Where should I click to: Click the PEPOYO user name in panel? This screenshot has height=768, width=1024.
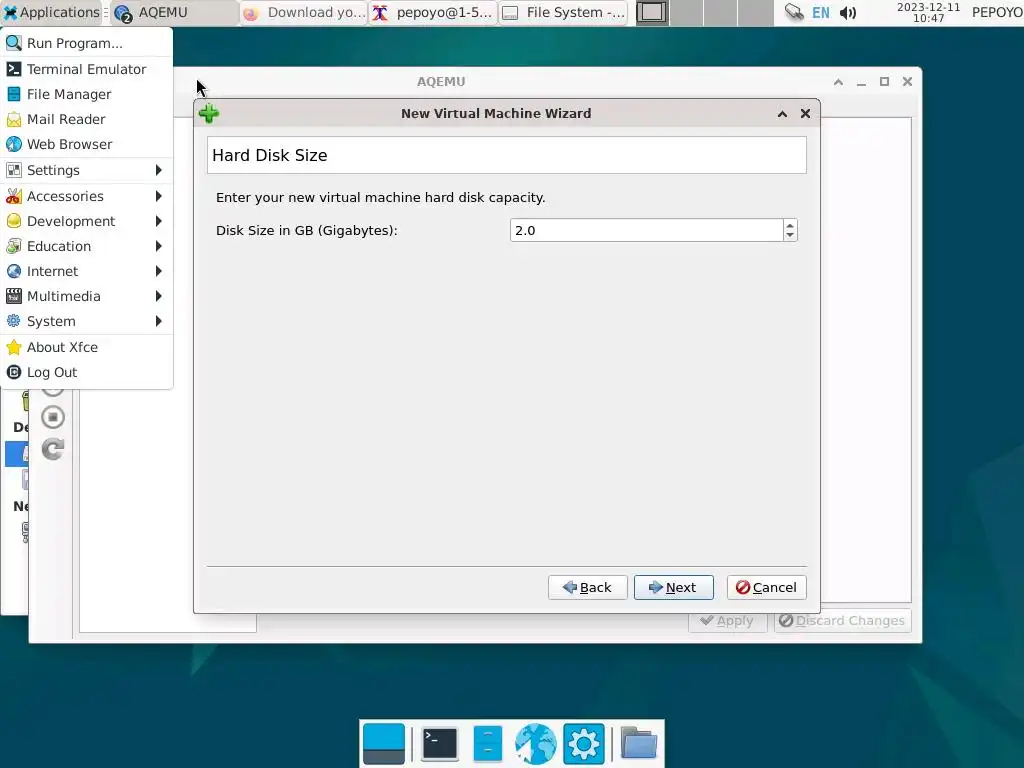997,12
